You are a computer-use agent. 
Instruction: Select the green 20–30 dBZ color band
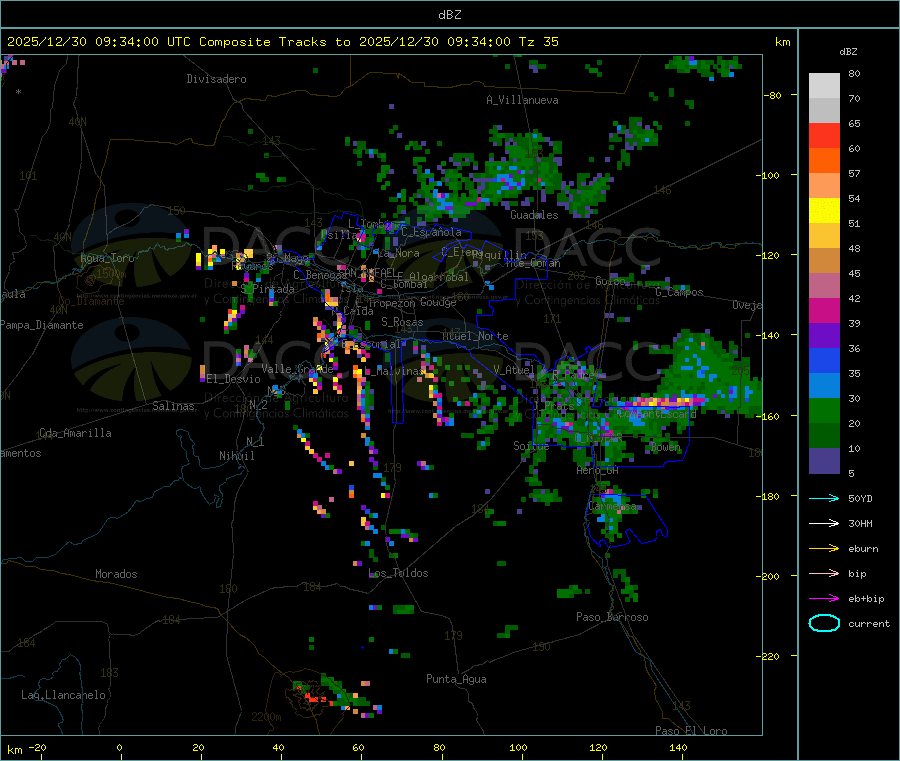click(x=824, y=410)
